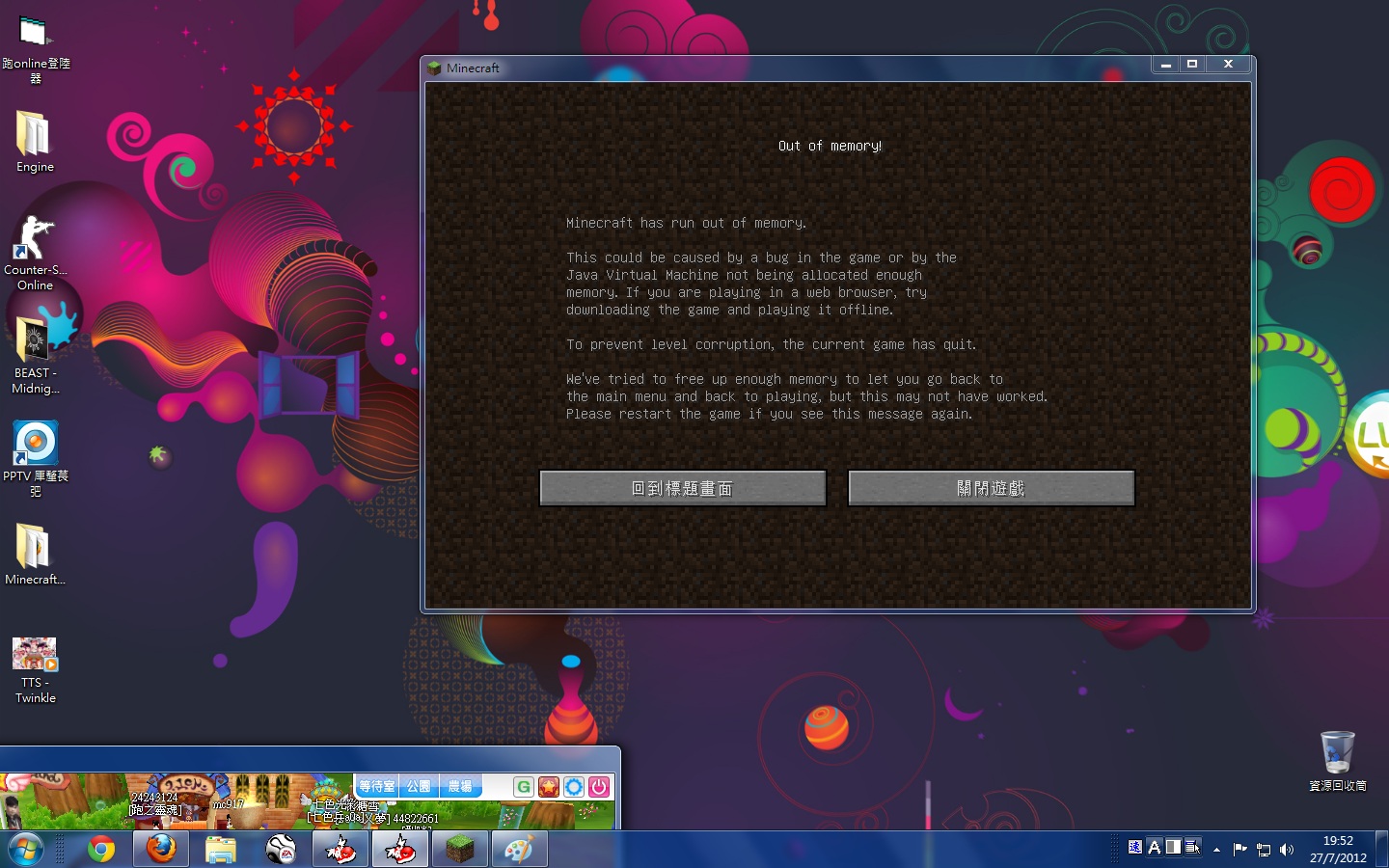Toggle half/full-width character shape
This screenshot has height=868, width=1389.
1173,847
